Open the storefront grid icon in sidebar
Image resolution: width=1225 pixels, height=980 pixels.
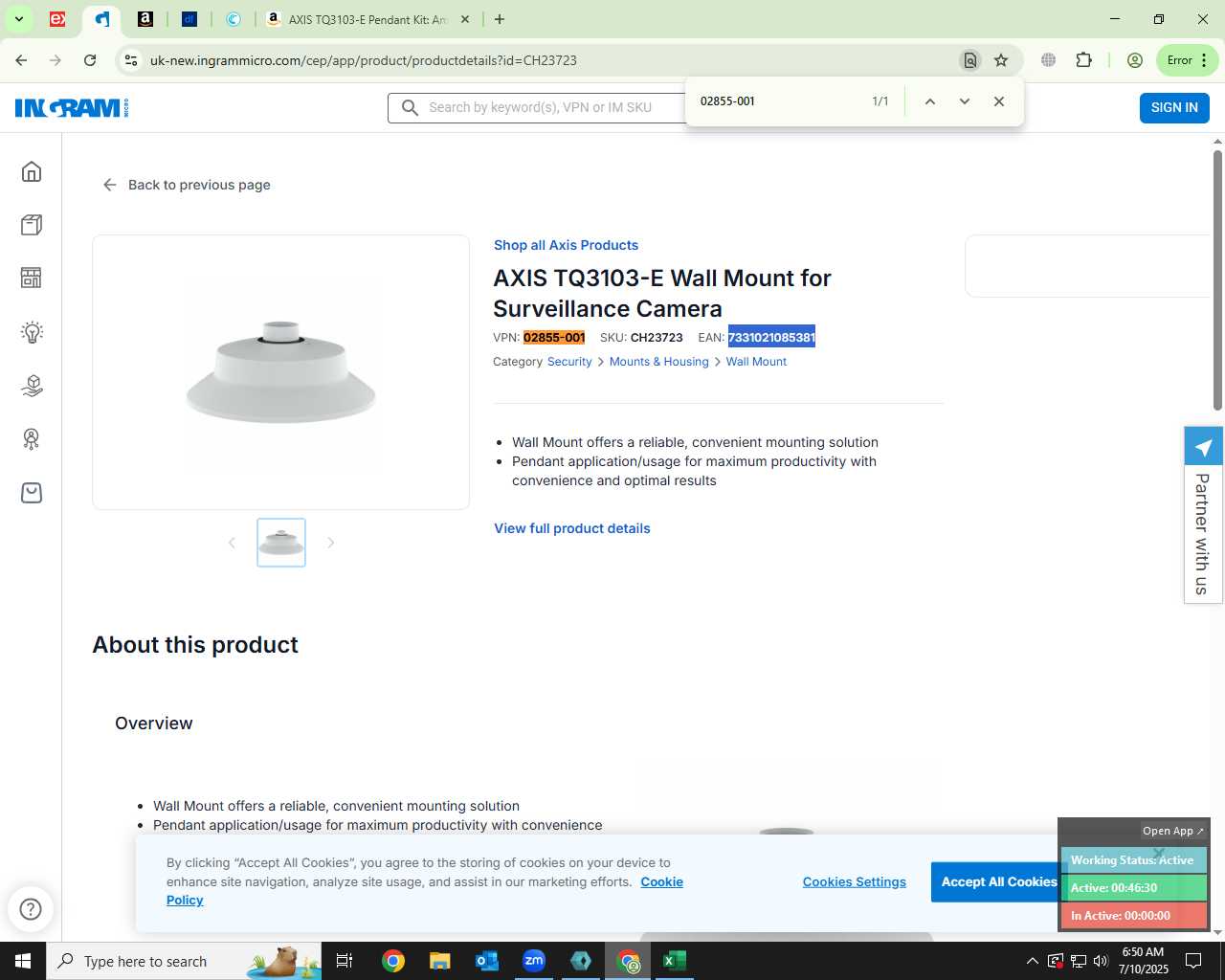coord(32,278)
